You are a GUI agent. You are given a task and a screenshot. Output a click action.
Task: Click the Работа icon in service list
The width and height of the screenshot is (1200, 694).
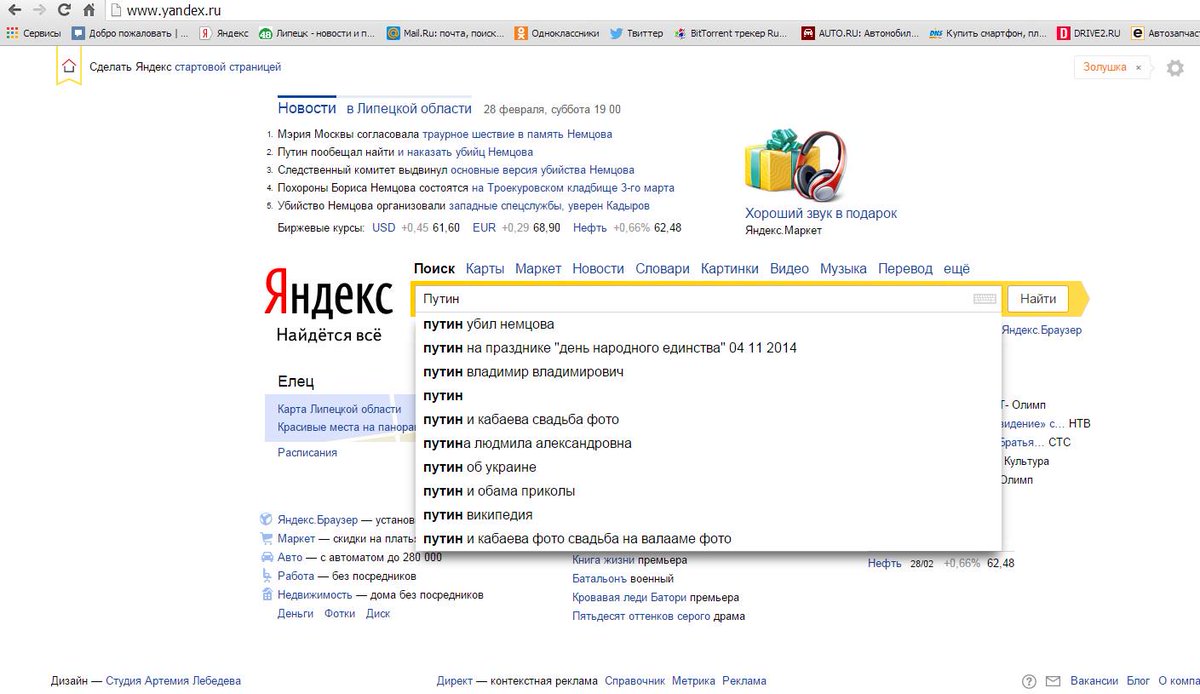tap(266, 576)
